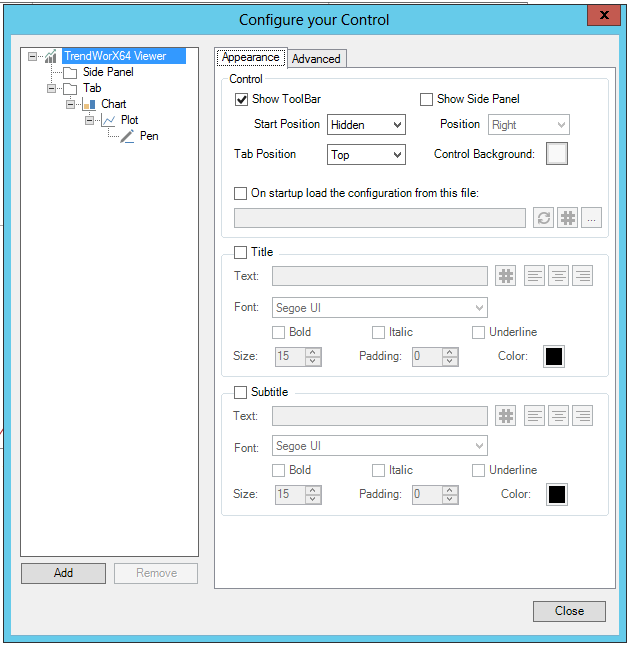Select the Chart icon in tree
Image resolution: width=629 pixels, height=646 pixels.
(88, 104)
